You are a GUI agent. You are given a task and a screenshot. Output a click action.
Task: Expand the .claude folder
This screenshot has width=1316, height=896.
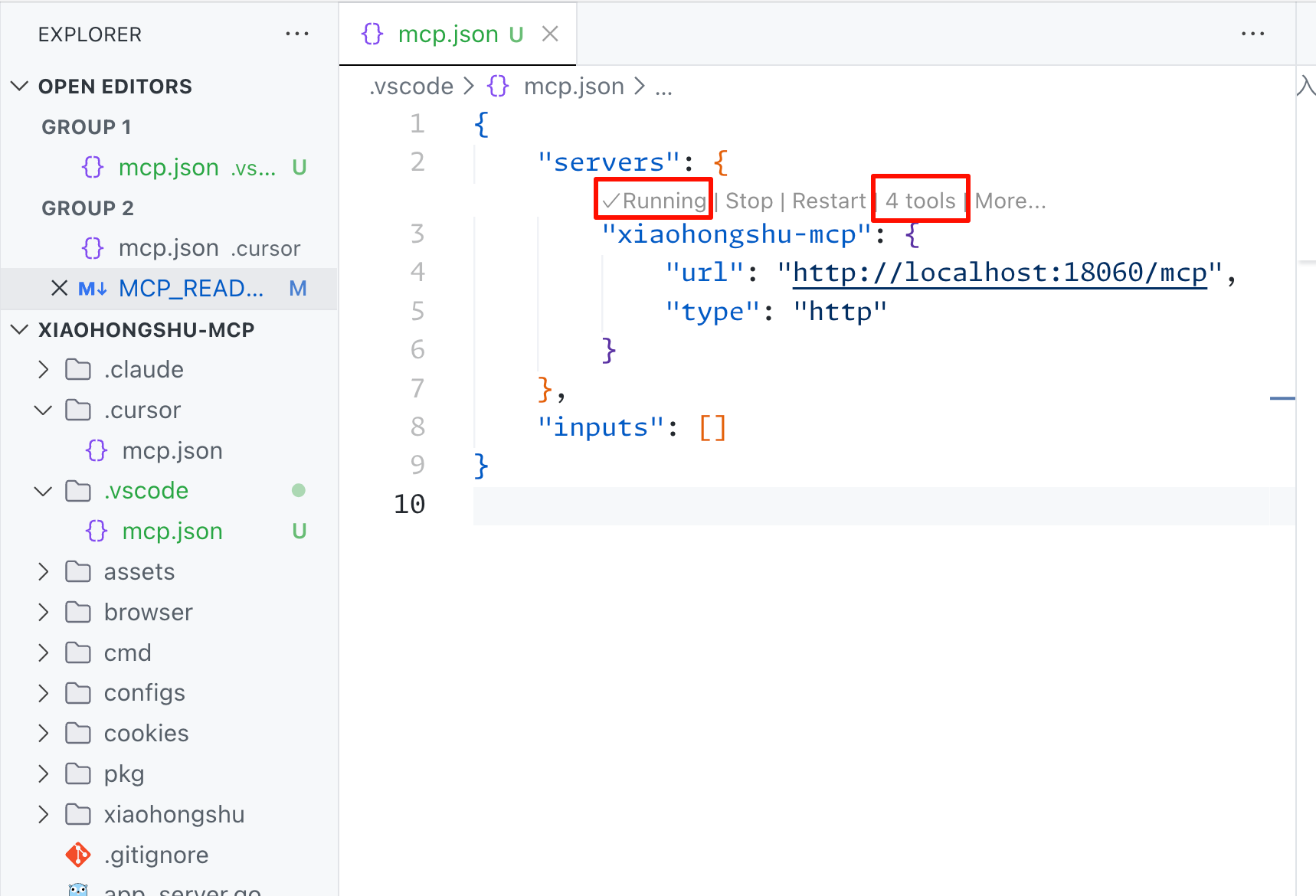click(43, 369)
